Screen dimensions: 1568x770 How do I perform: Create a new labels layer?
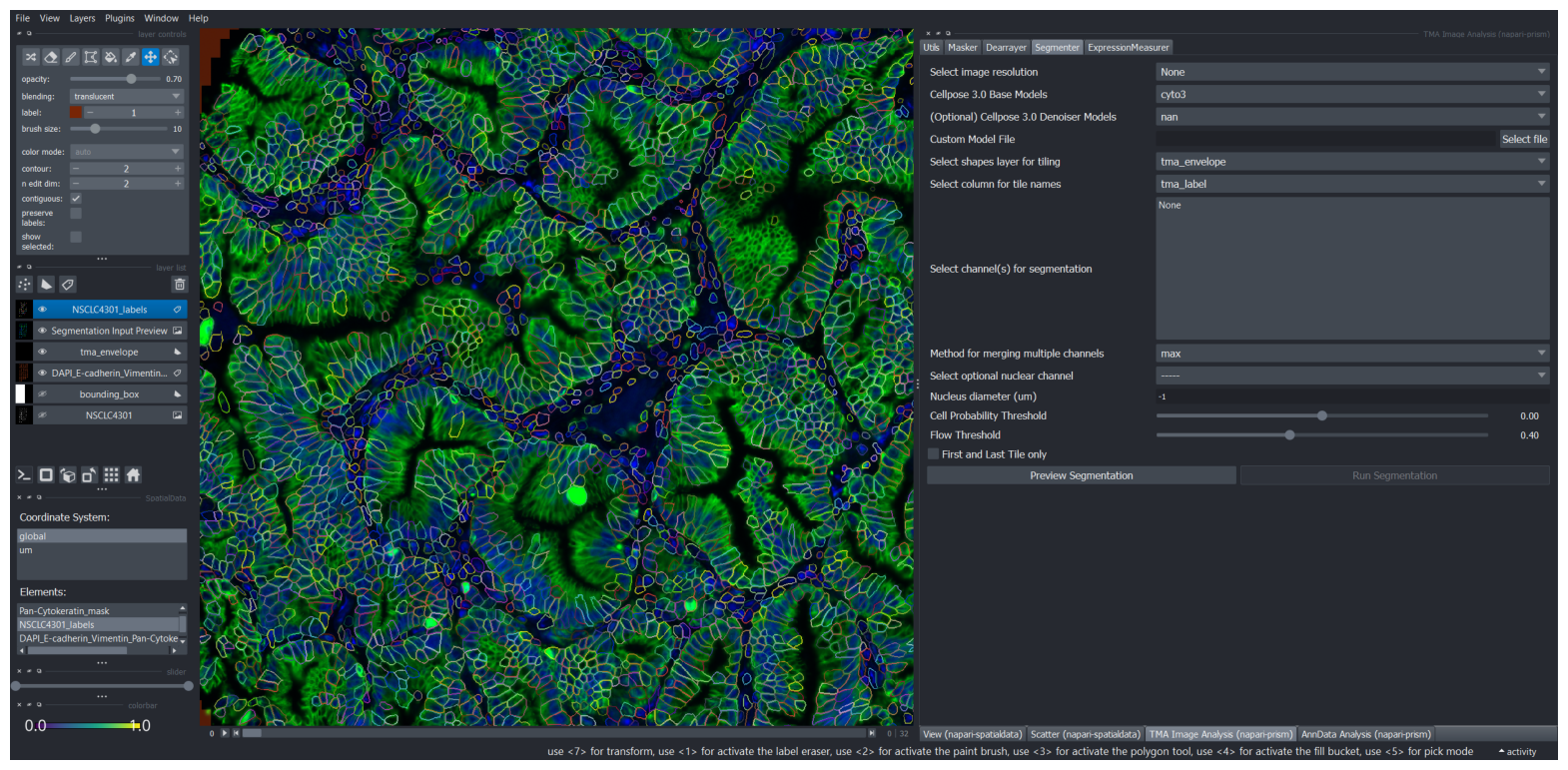[x=67, y=285]
